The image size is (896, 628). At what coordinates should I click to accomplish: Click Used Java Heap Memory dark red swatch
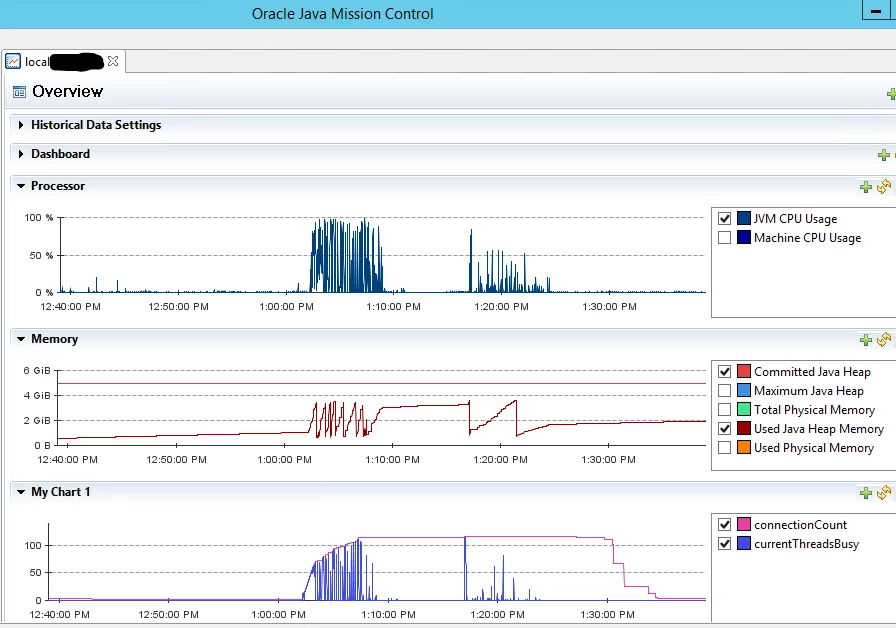pyautogui.click(x=743, y=428)
